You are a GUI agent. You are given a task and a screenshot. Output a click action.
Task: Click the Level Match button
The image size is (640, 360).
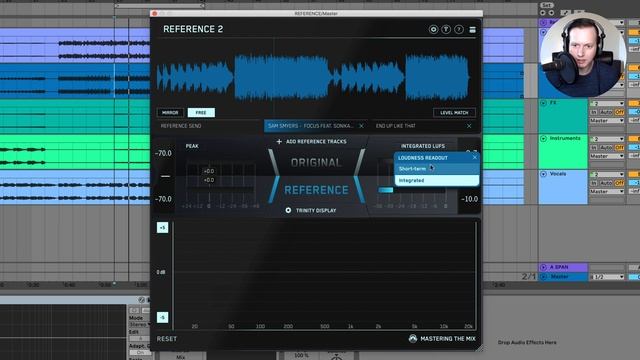click(x=454, y=113)
